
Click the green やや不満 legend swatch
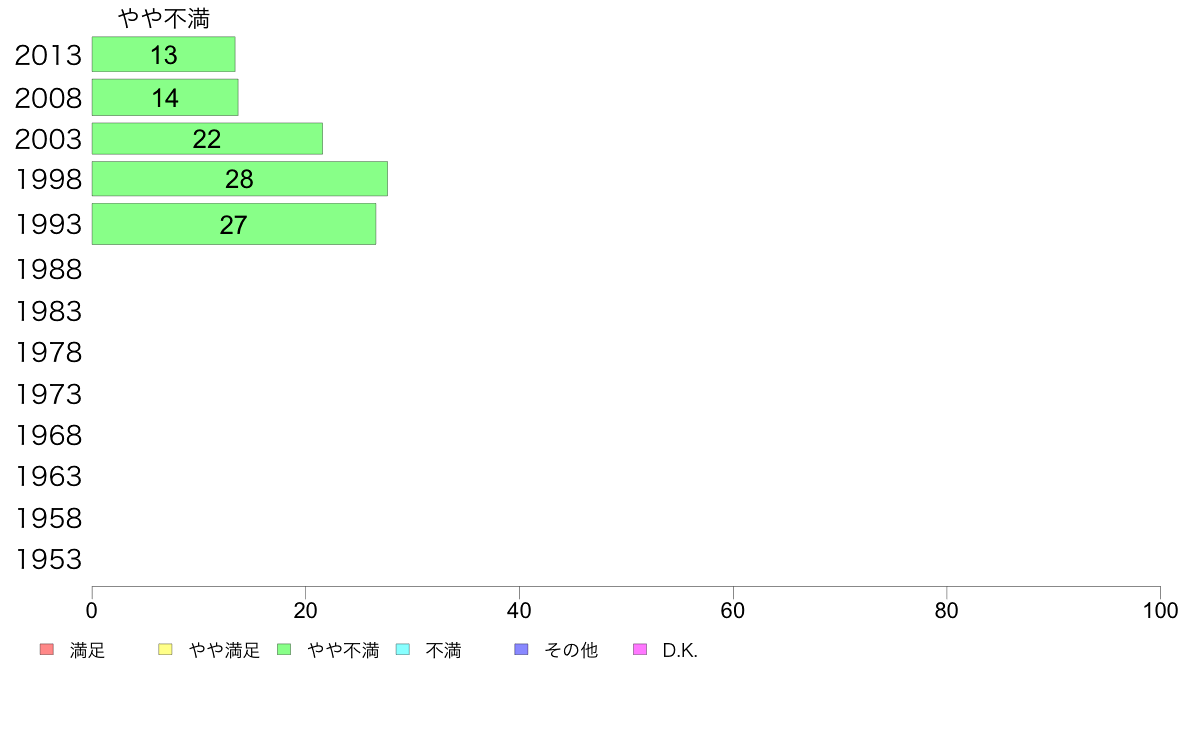pos(284,650)
